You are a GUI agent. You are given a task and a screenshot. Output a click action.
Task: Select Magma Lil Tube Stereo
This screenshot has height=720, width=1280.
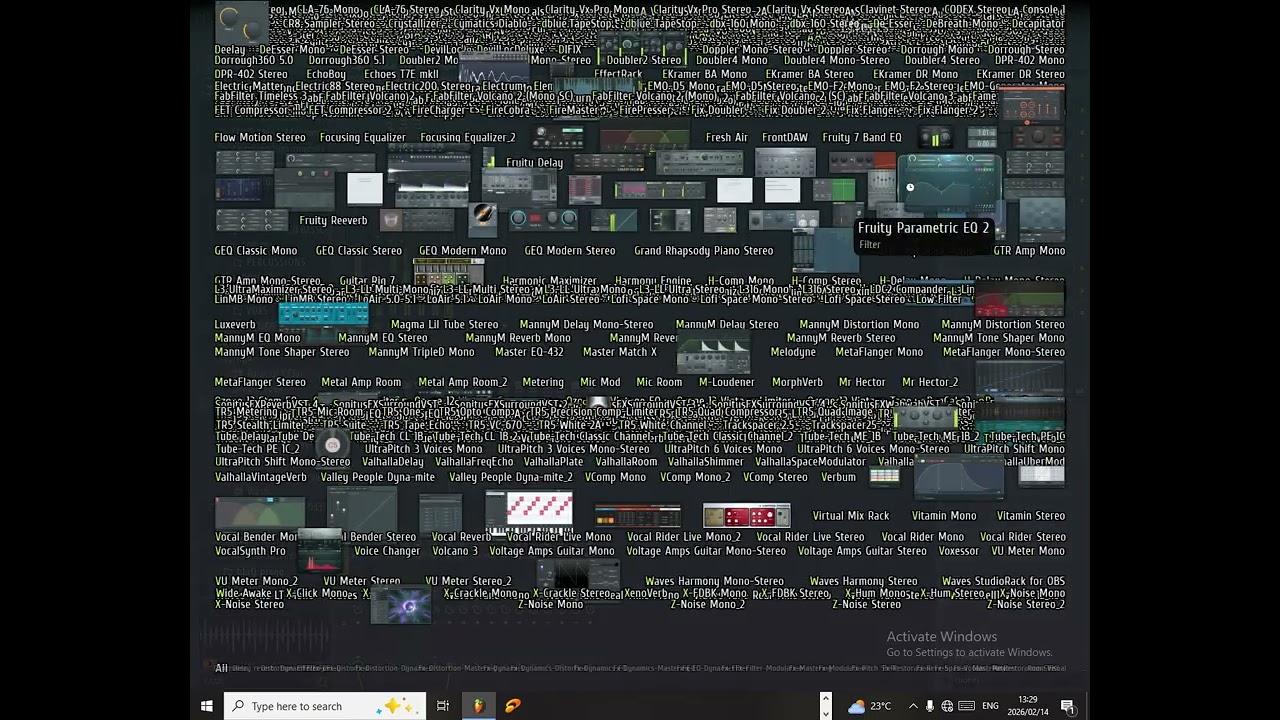coord(445,324)
